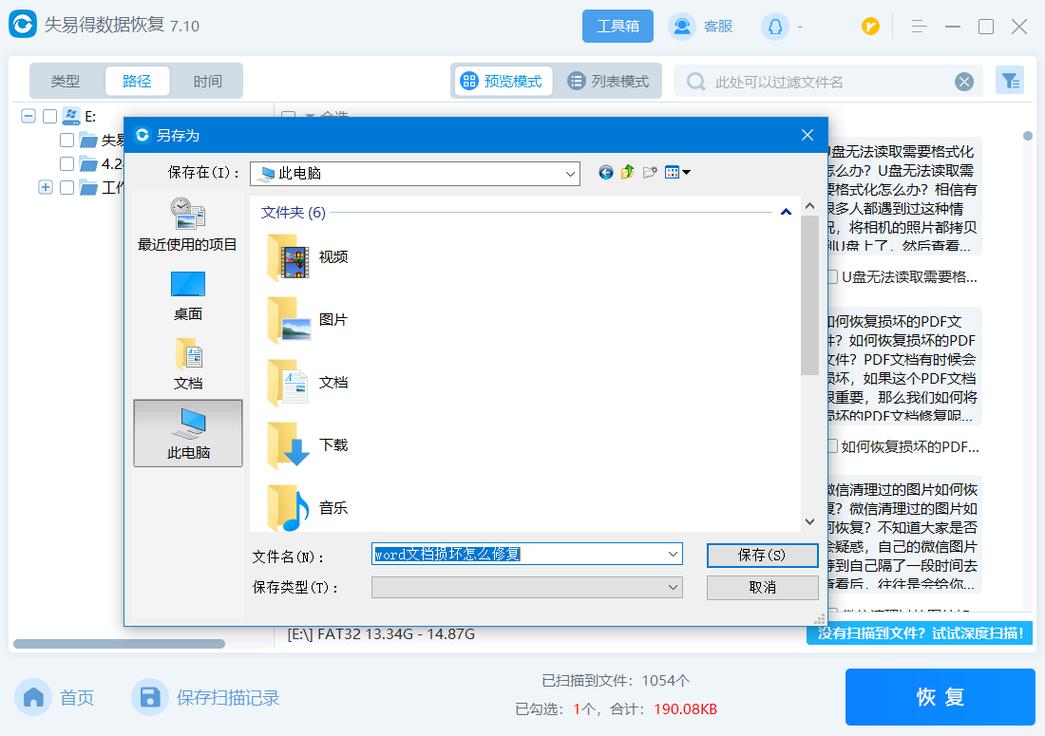
Task: Check the E: drive checkbox
Action: [x=50, y=117]
